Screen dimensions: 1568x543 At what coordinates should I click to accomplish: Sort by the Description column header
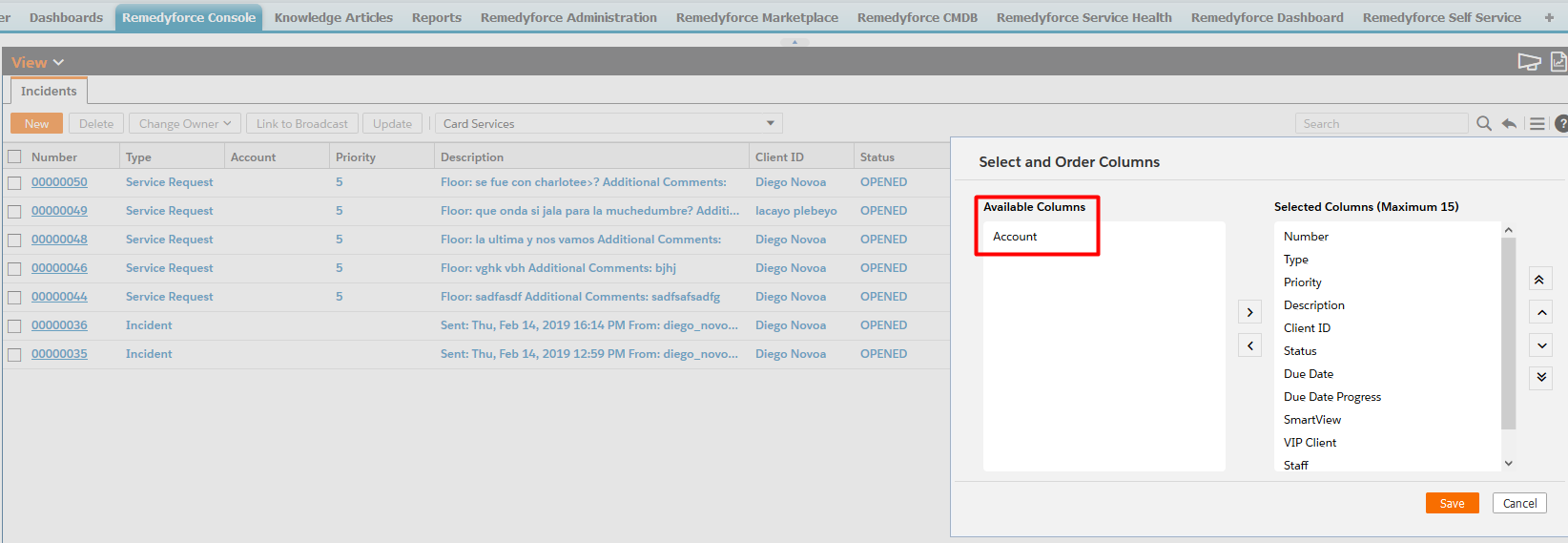click(472, 157)
